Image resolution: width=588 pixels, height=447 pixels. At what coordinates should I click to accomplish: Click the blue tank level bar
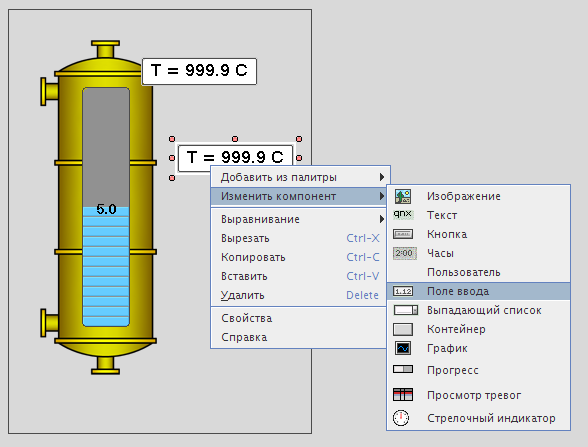pyautogui.click(x=106, y=266)
